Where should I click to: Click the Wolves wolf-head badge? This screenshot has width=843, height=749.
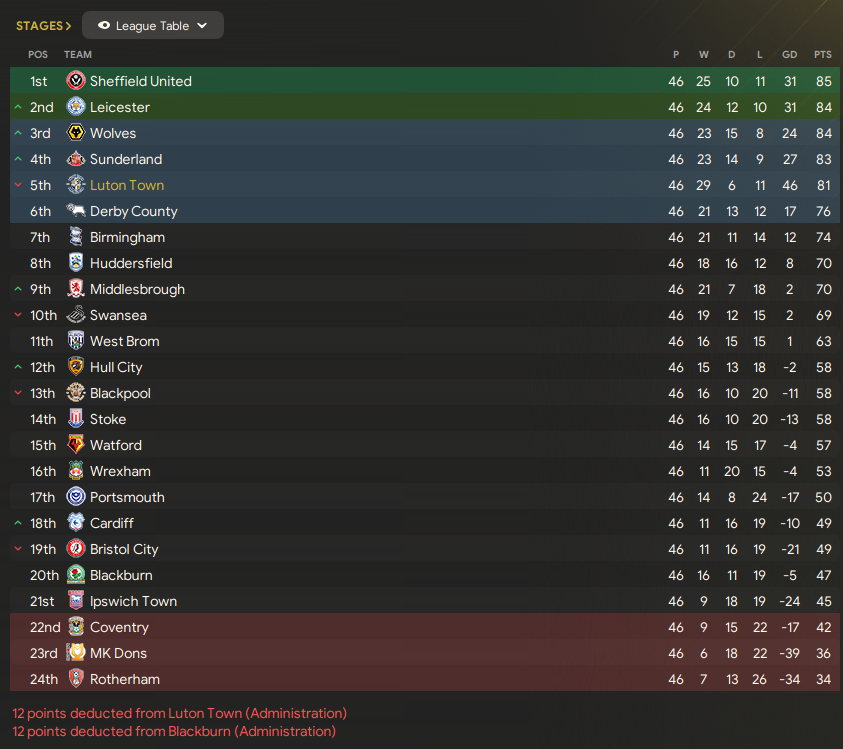pyautogui.click(x=76, y=132)
